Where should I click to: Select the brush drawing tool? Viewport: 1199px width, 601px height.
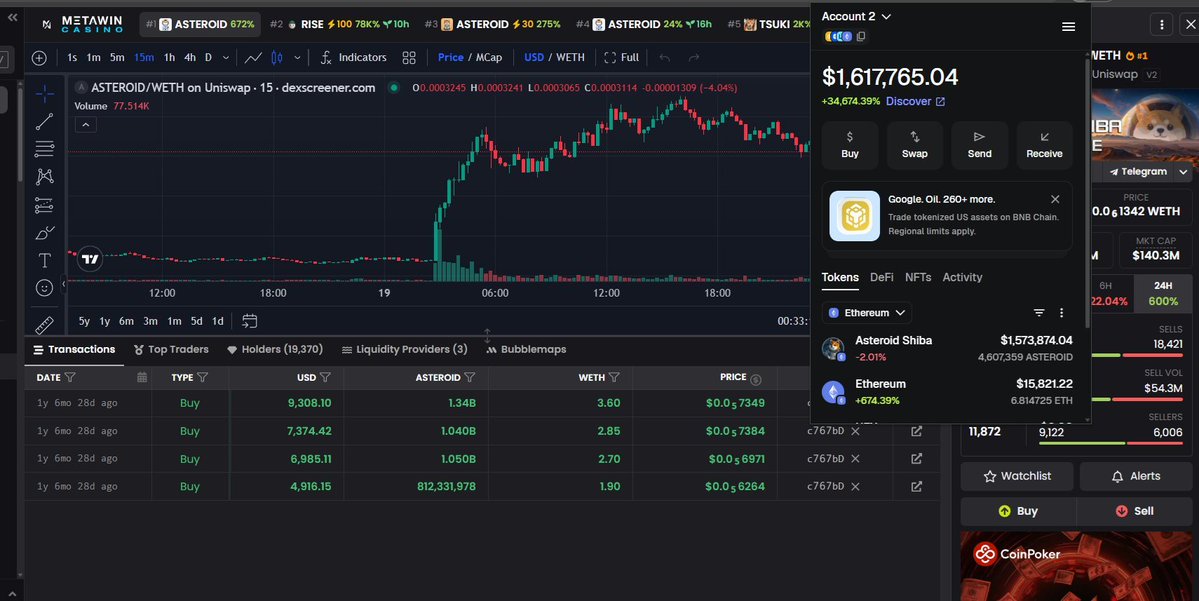pos(42,232)
